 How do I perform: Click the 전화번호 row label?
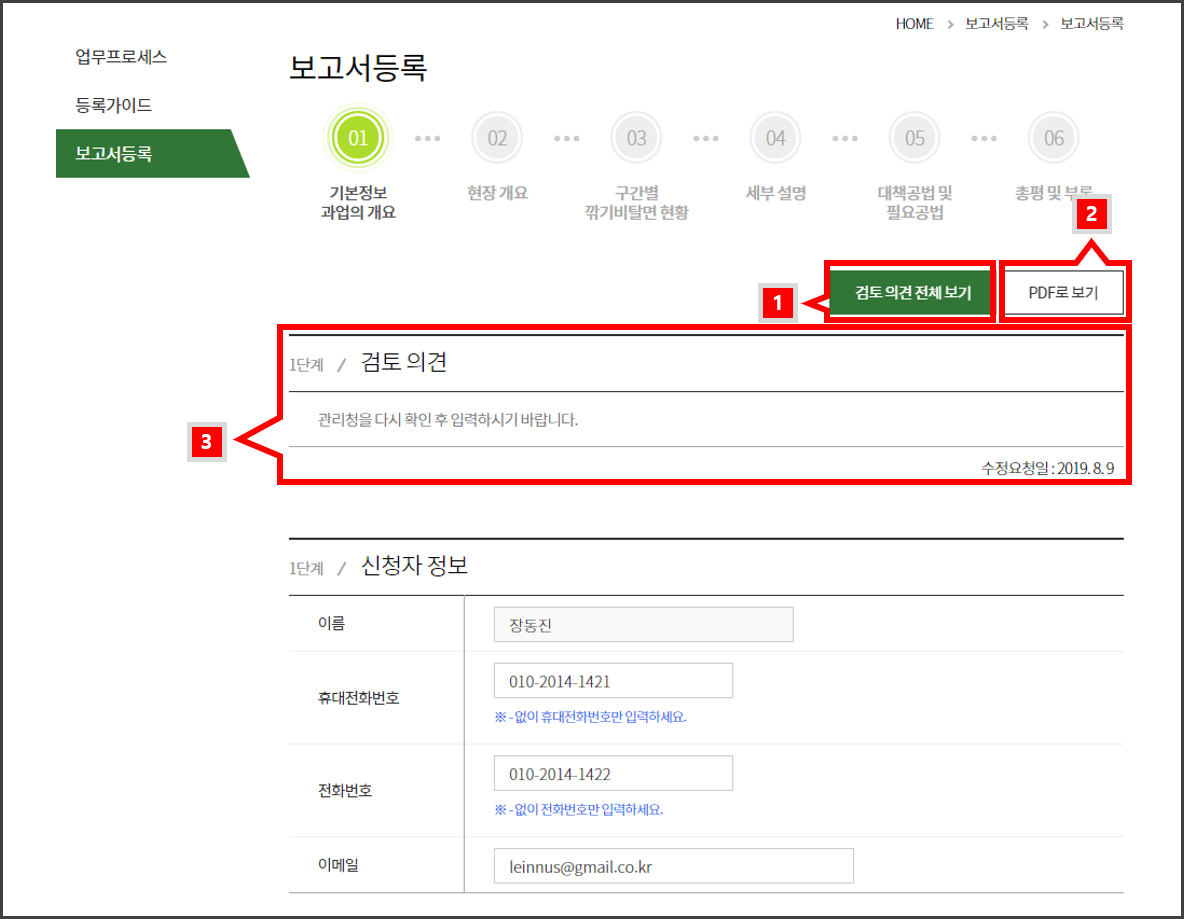tap(344, 791)
